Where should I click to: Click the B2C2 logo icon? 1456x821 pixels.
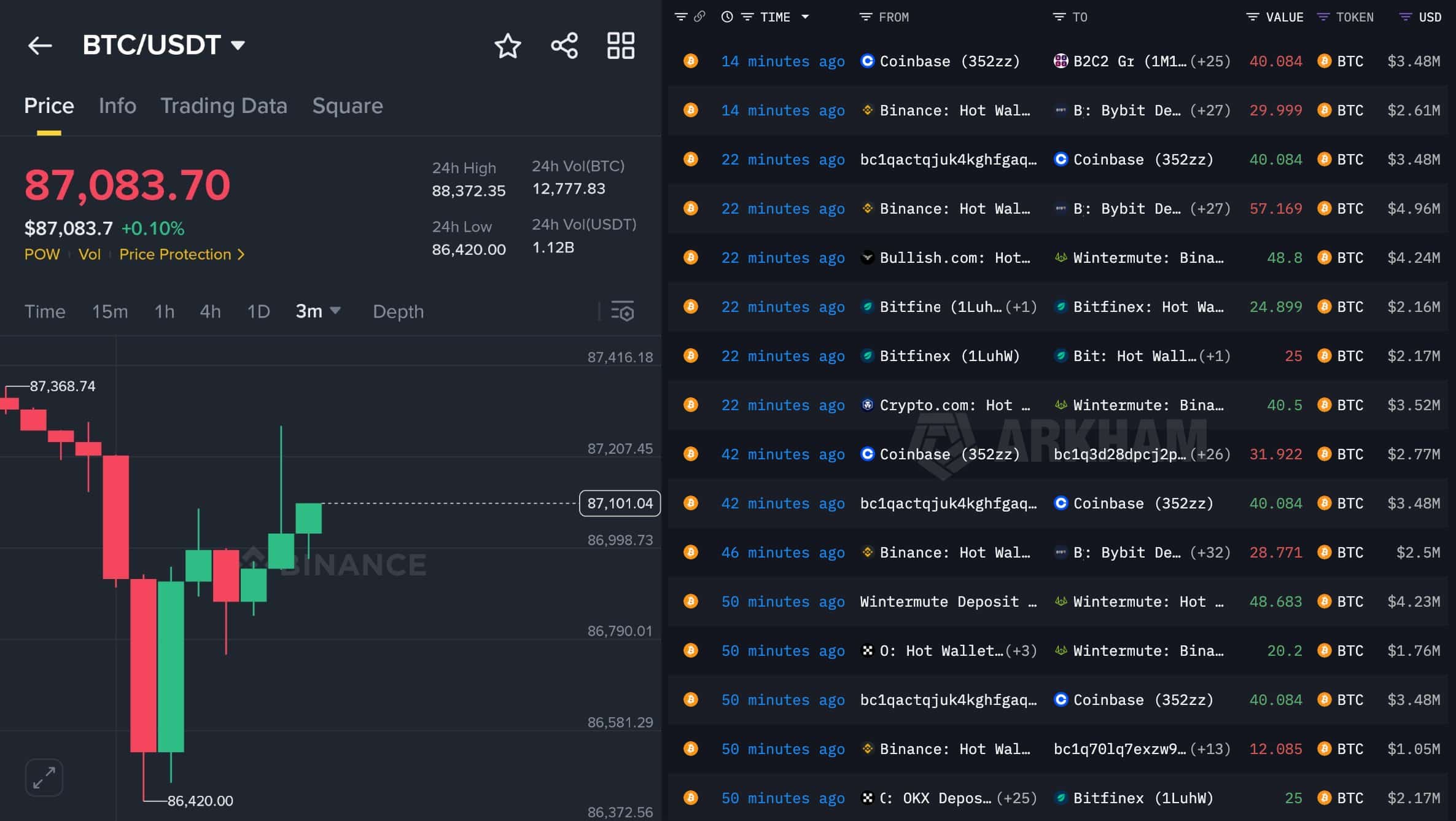1061,61
